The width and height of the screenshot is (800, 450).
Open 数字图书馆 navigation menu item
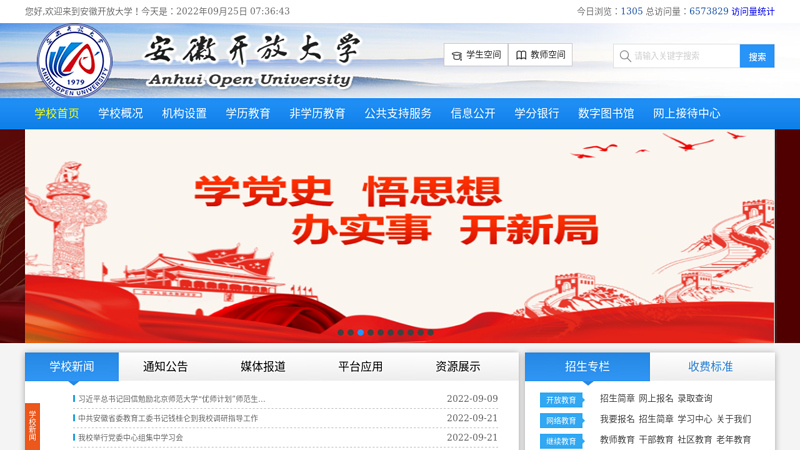point(606,113)
